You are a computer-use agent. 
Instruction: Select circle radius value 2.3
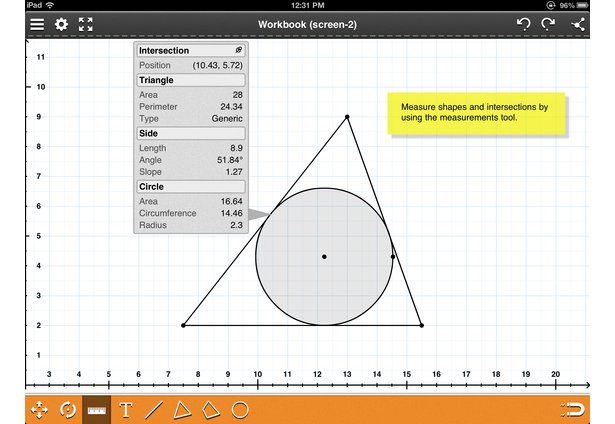pyautogui.click(x=237, y=225)
